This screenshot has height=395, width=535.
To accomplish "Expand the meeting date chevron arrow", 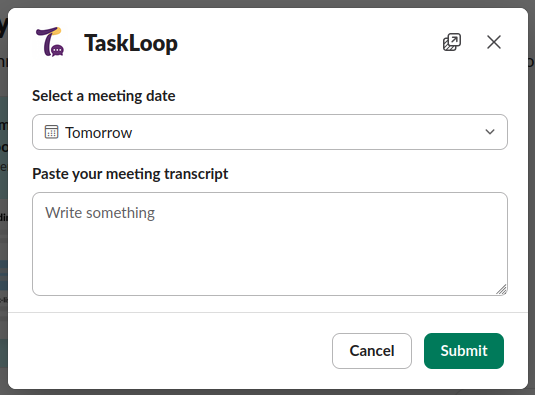I will (x=490, y=132).
